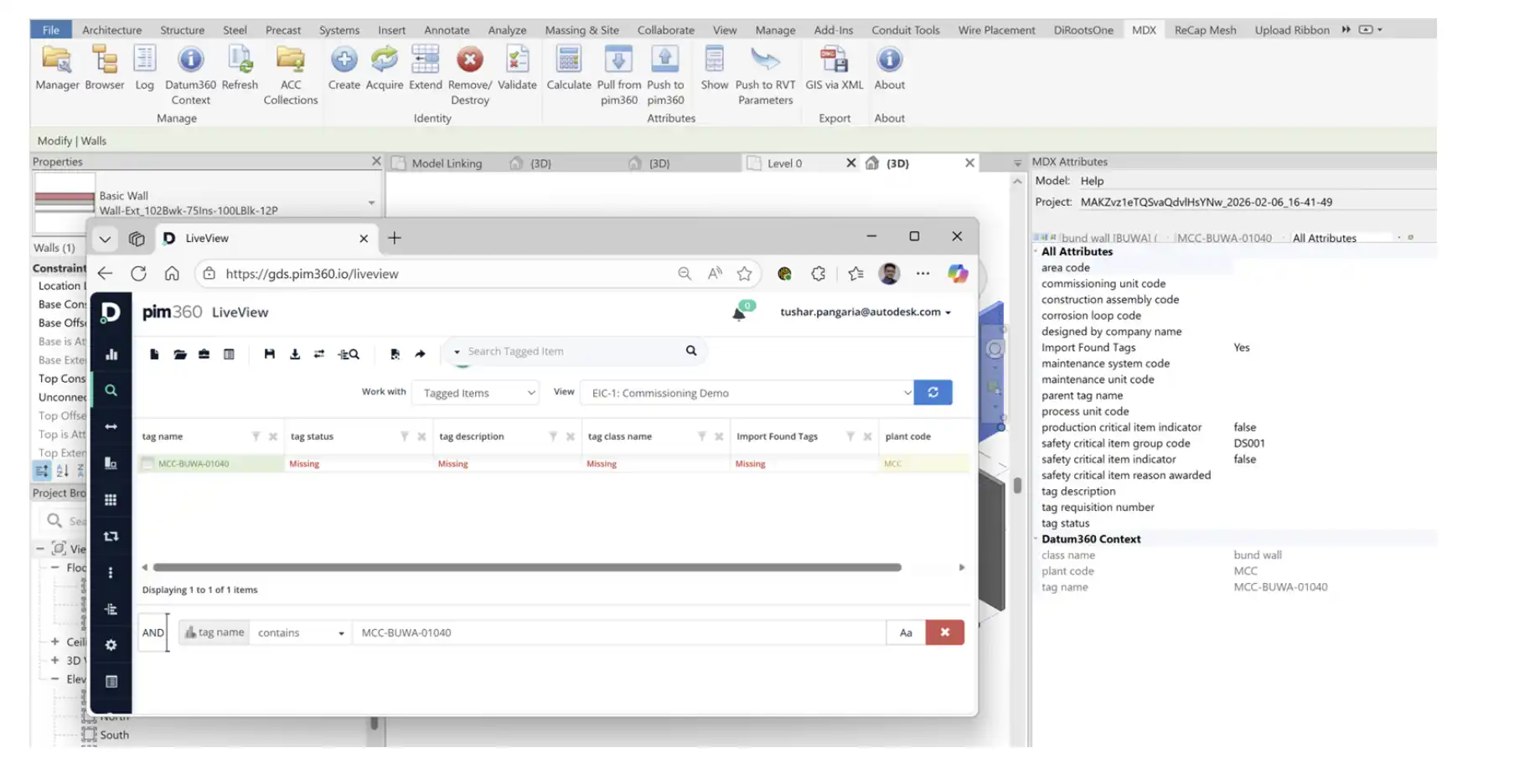
Task: Expand the Datum360 Context attributes section
Action: pos(1037,539)
